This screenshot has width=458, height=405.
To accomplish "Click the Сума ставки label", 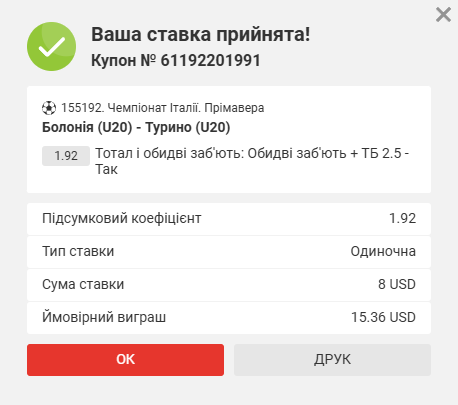I will [x=83, y=284].
